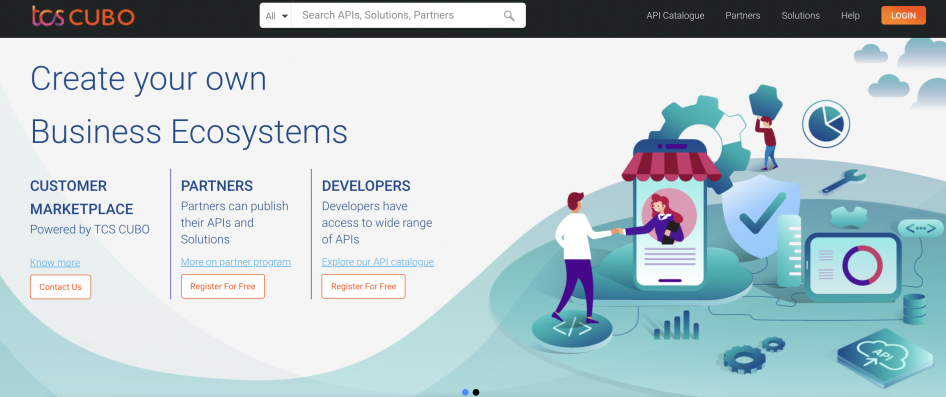
Task: Click the search magnifier icon
Action: [x=509, y=16]
